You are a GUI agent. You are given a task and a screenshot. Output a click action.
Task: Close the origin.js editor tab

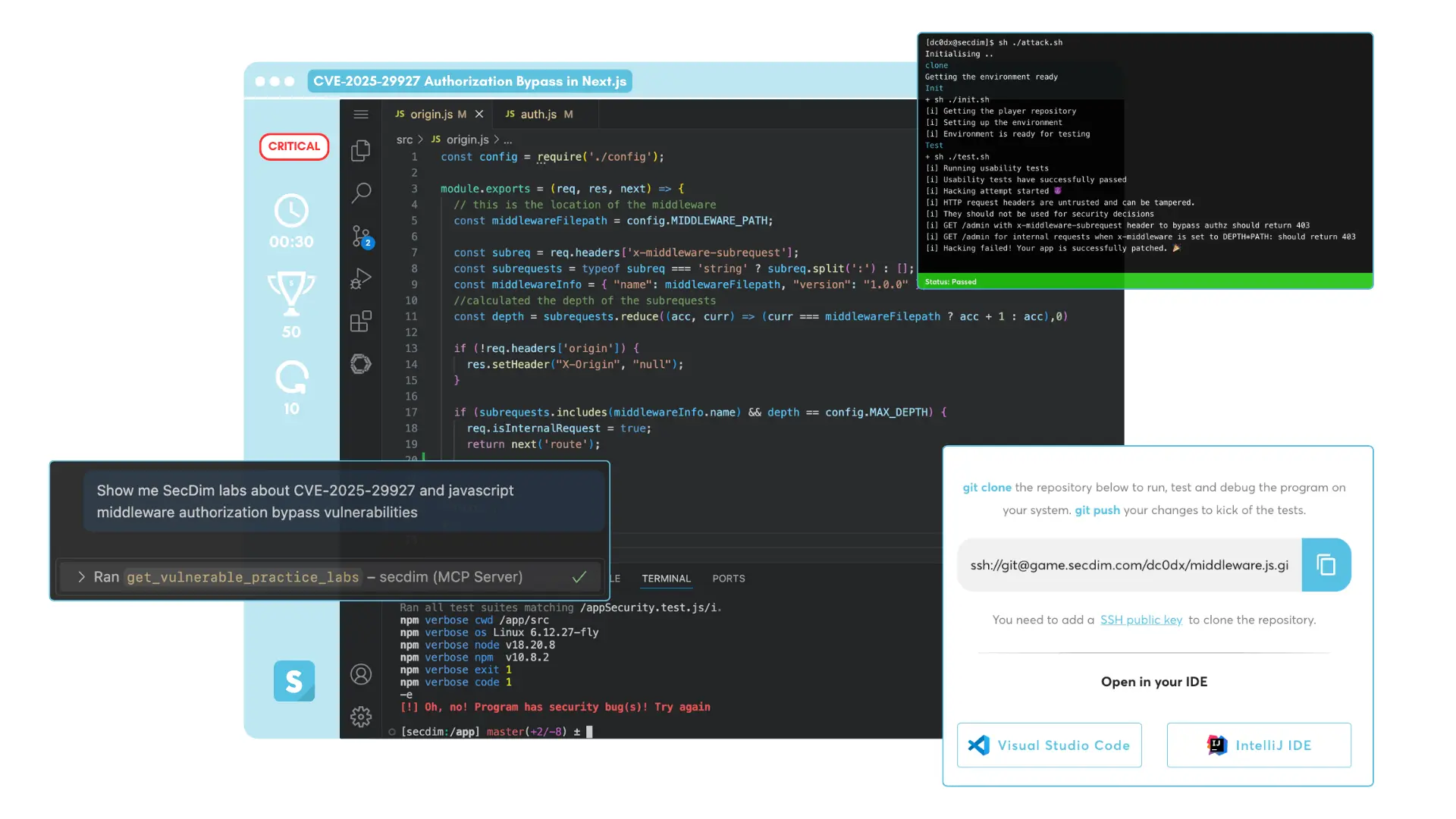[479, 114]
